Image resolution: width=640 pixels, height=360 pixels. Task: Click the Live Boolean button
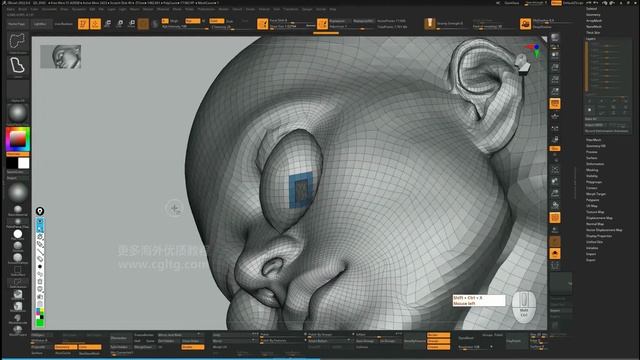click(63, 24)
